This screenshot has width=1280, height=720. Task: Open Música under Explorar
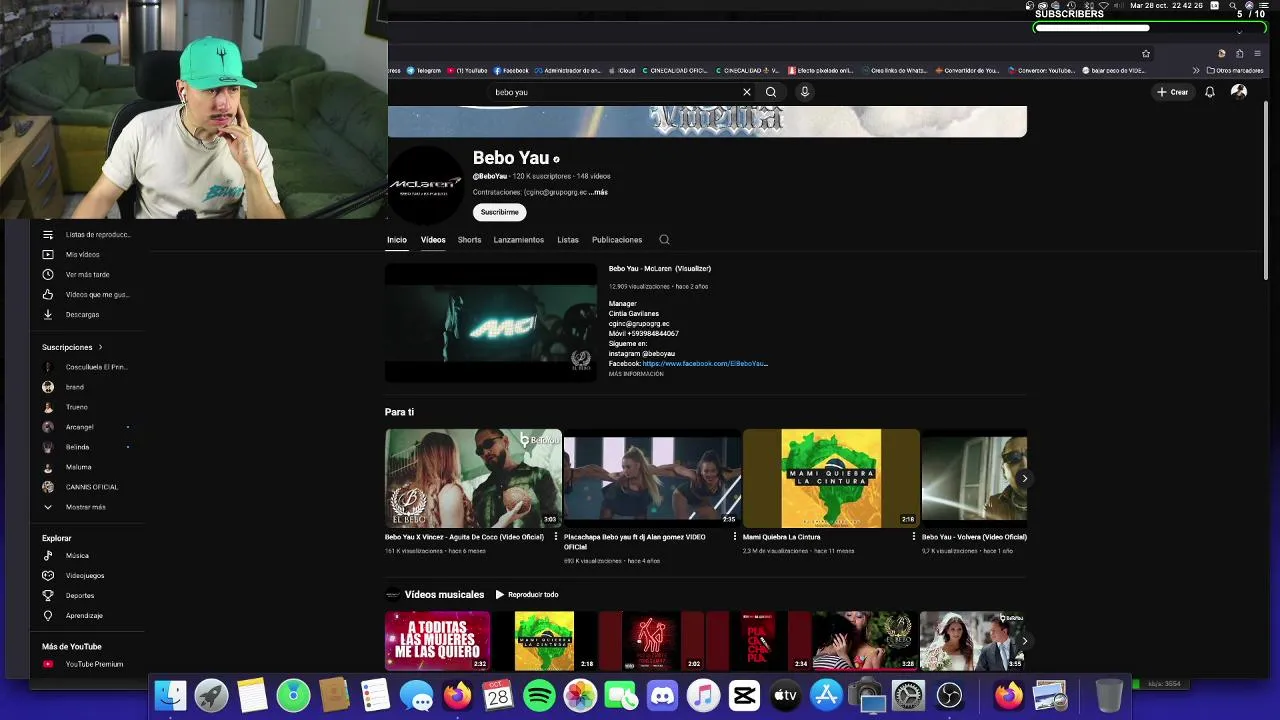pos(66,555)
